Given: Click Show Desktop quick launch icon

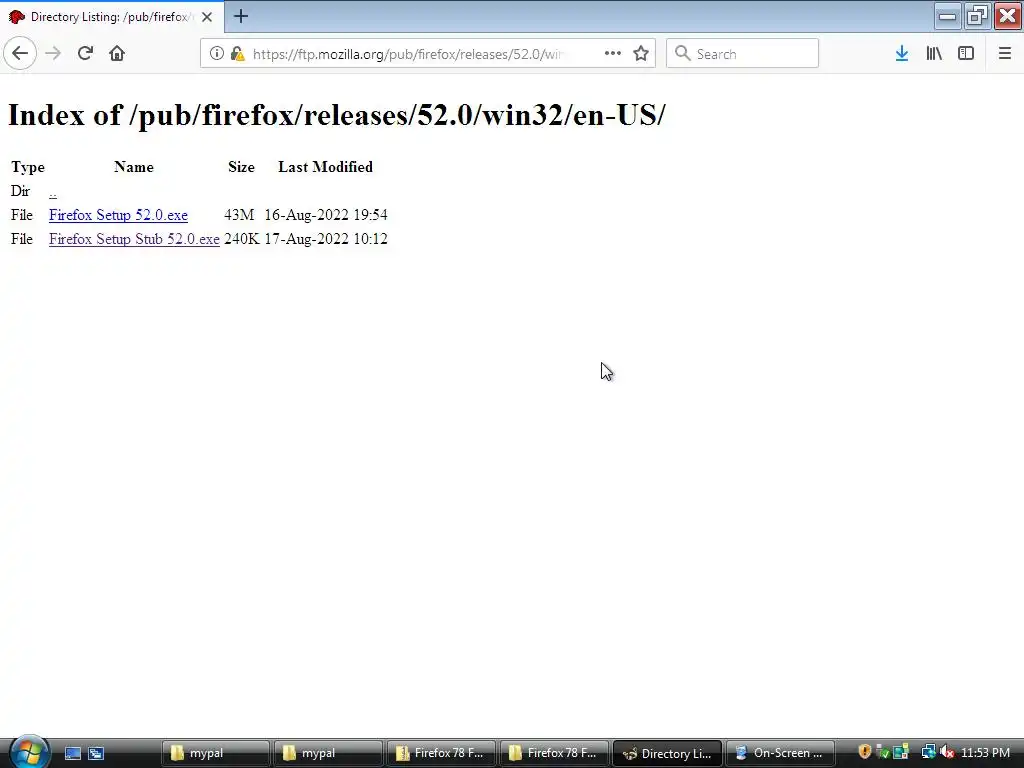Looking at the screenshot, I should click(72, 754).
